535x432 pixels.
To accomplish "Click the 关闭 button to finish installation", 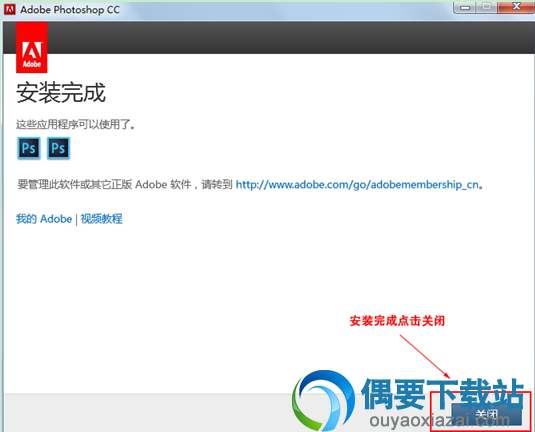I will pyautogui.click(x=487, y=415).
